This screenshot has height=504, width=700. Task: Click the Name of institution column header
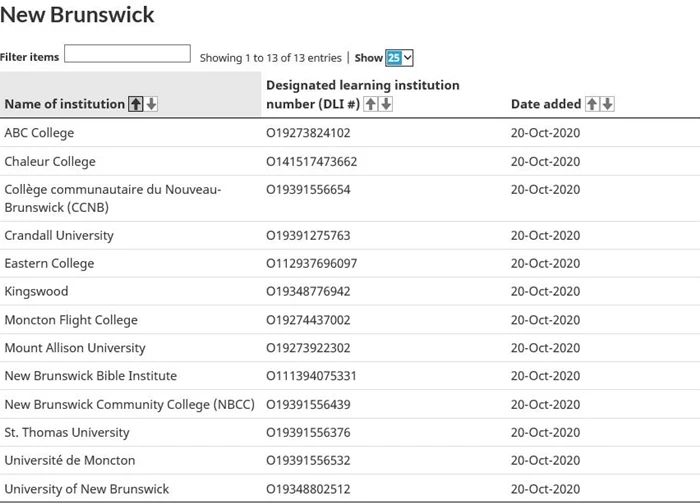click(x=65, y=104)
